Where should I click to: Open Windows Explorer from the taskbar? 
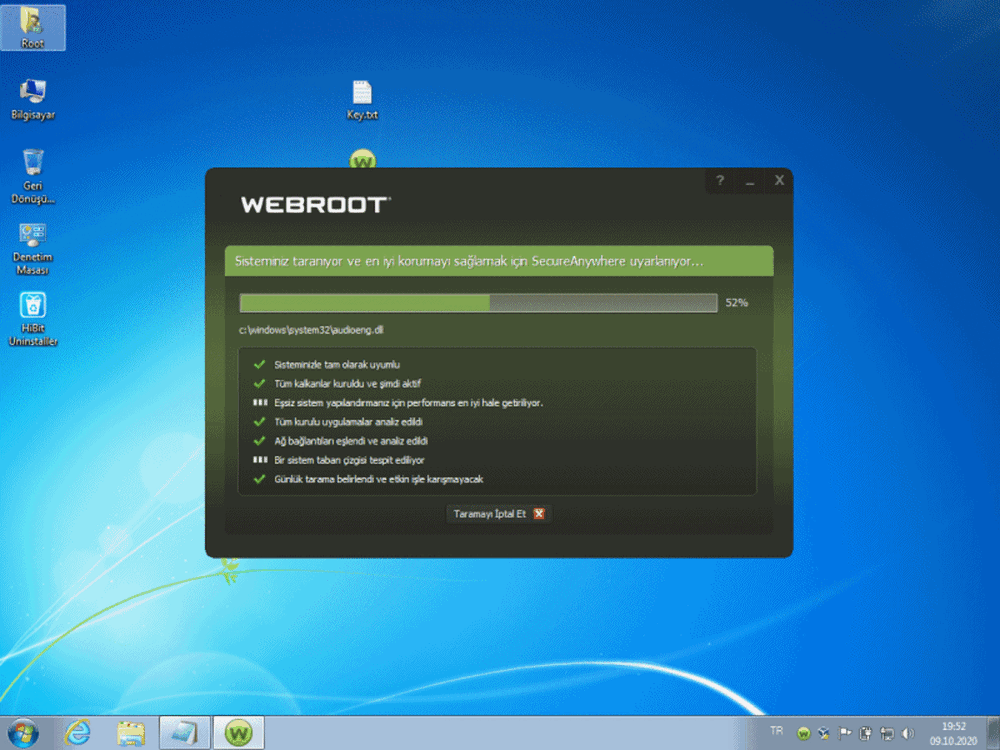pos(131,732)
